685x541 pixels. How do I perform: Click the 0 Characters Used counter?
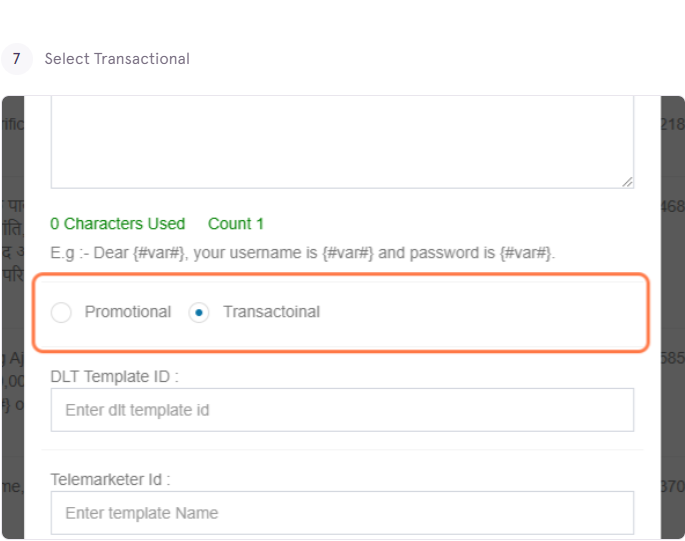tap(118, 224)
